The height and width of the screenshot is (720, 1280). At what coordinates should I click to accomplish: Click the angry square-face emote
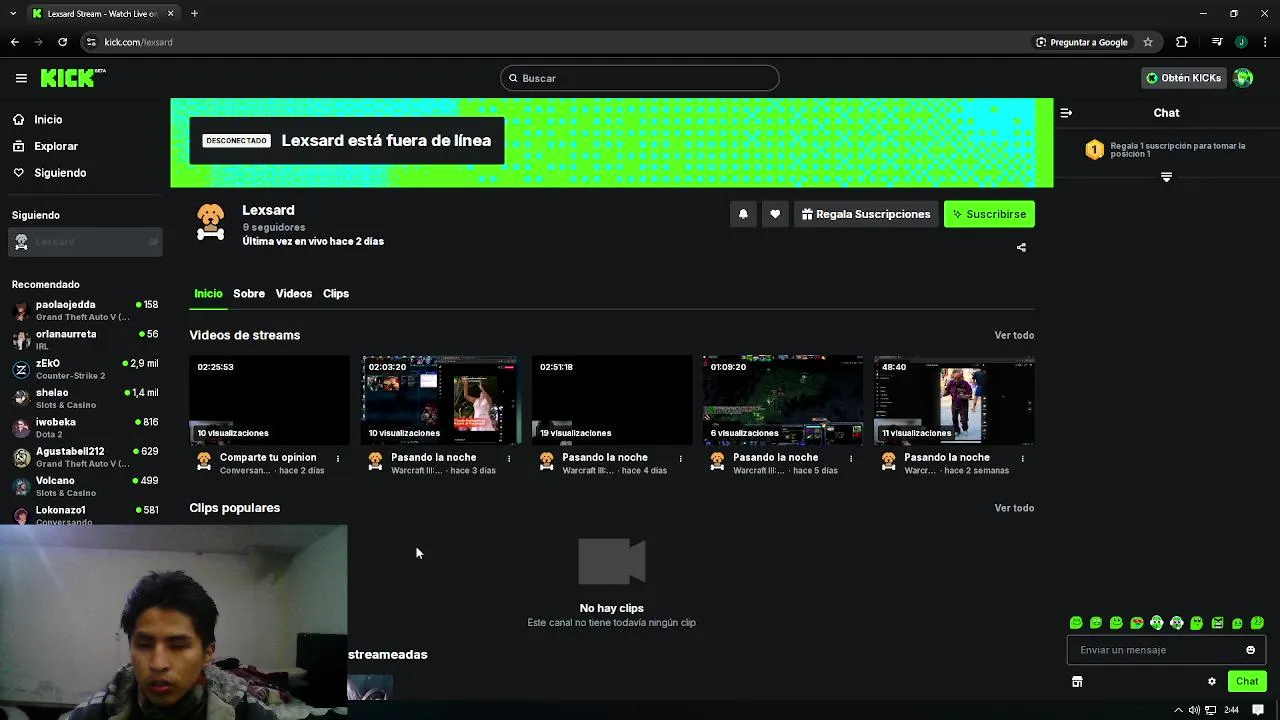coord(1217,623)
